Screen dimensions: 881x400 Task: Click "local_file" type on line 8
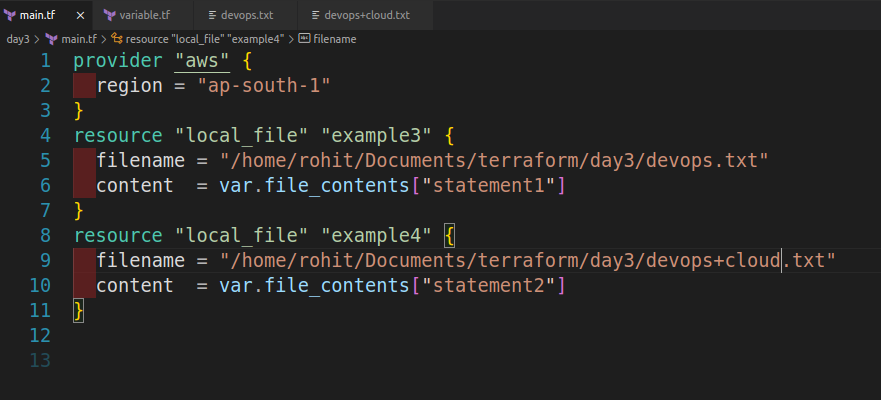(x=242, y=235)
